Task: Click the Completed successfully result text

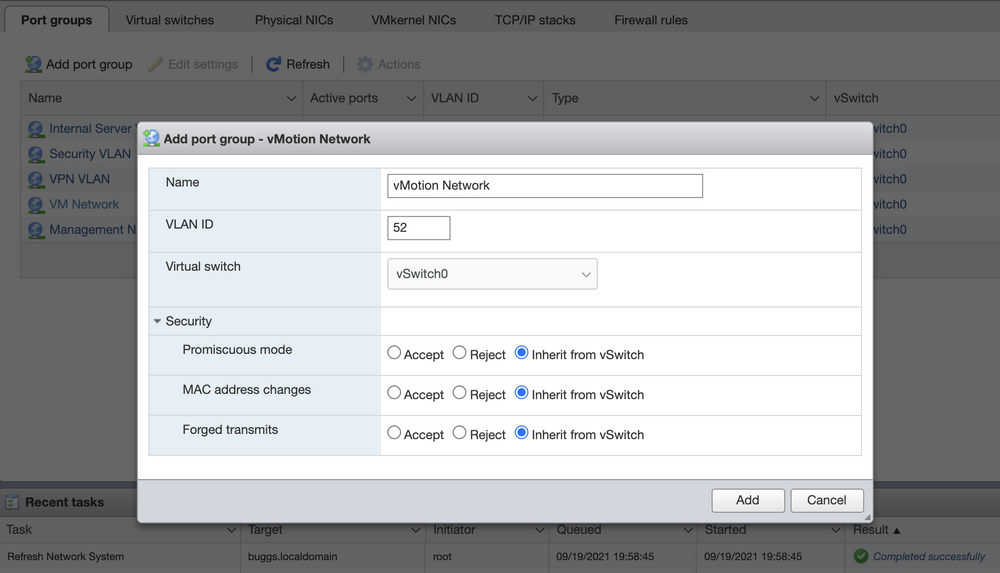Action: pos(929,556)
